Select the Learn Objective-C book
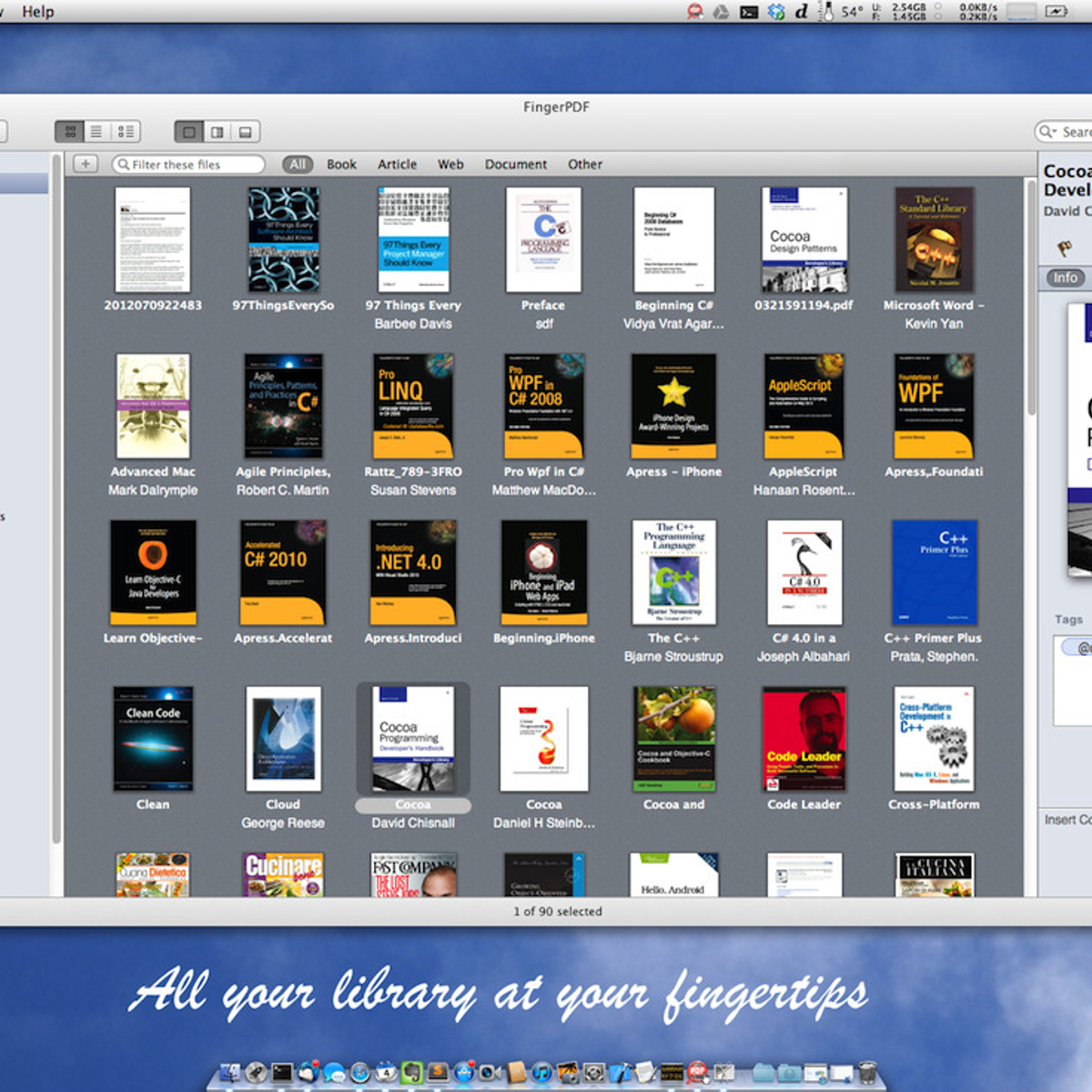 [153, 572]
